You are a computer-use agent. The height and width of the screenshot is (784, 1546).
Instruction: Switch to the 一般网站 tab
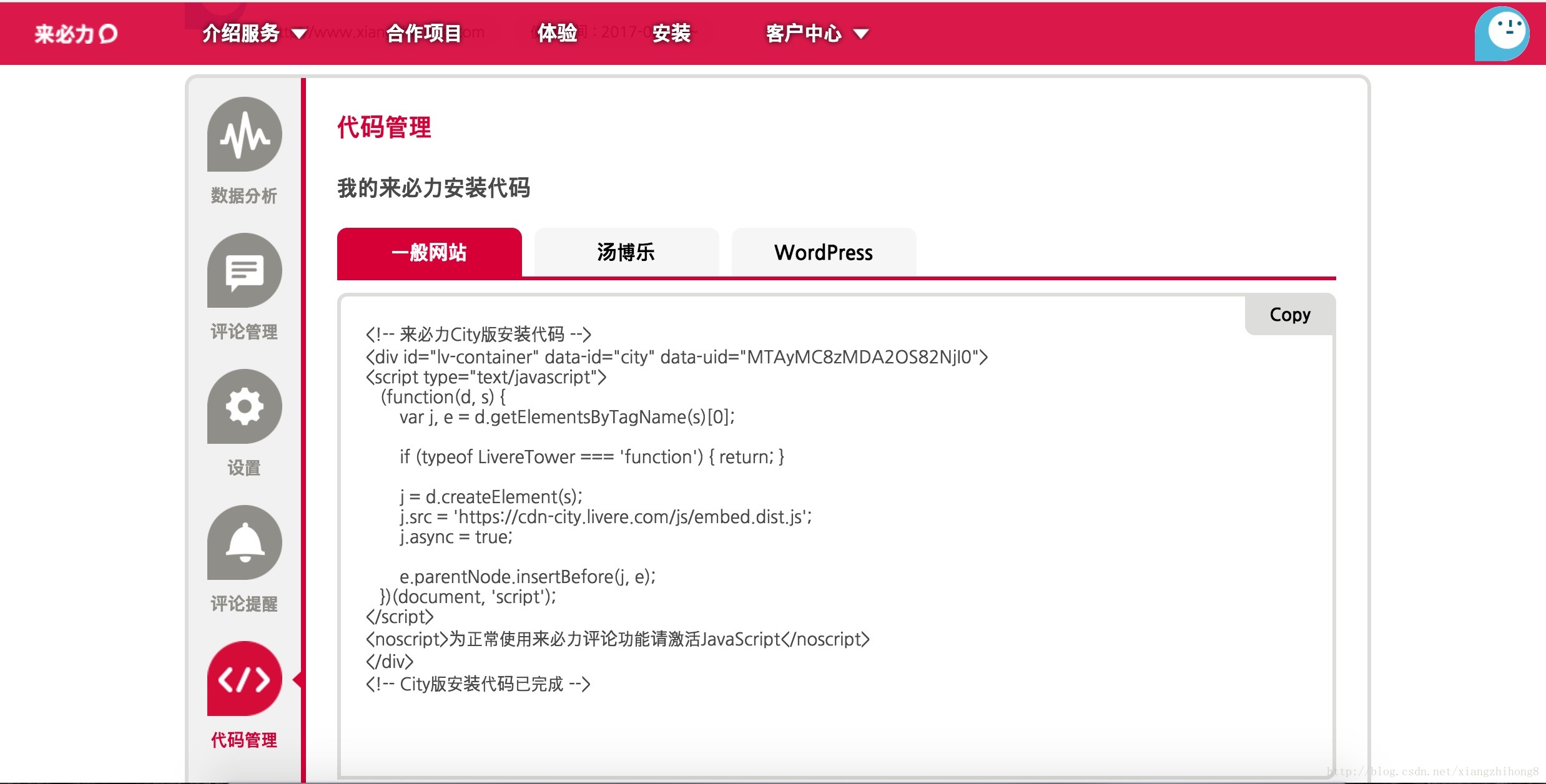(x=430, y=252)
